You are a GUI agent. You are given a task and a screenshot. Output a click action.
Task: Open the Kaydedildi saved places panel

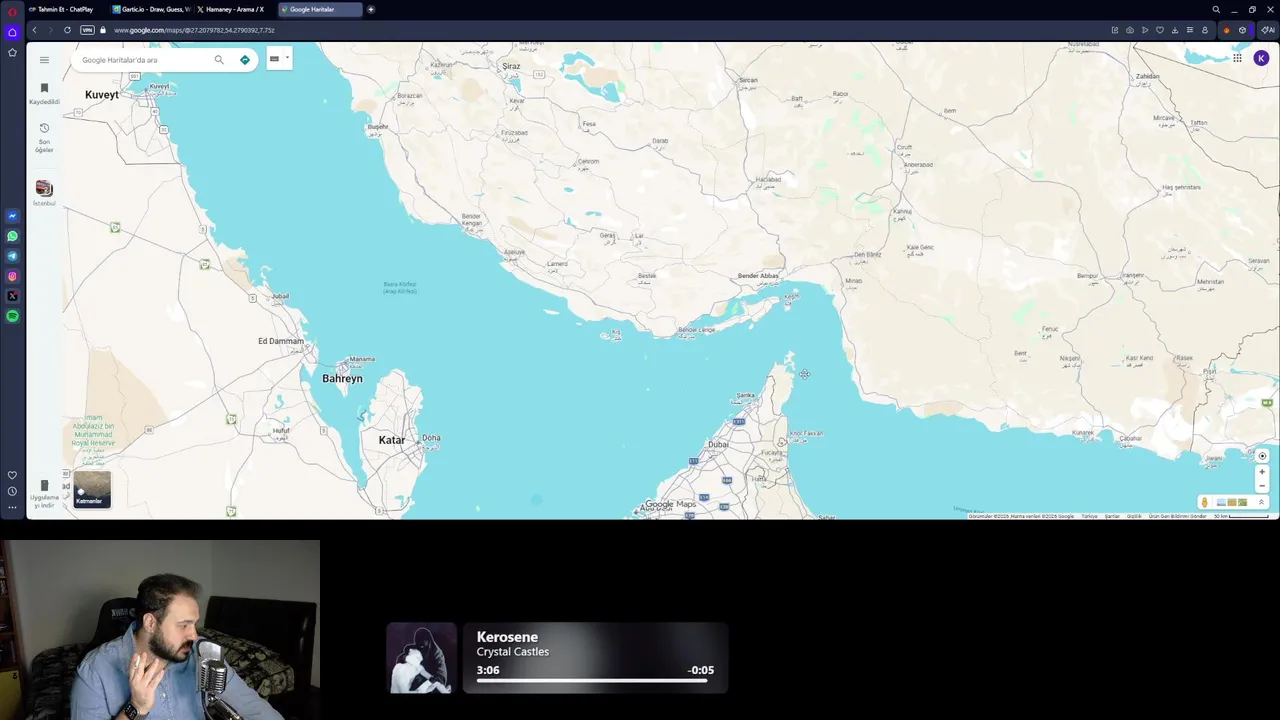pyautogui.click(x=44, y=94)
